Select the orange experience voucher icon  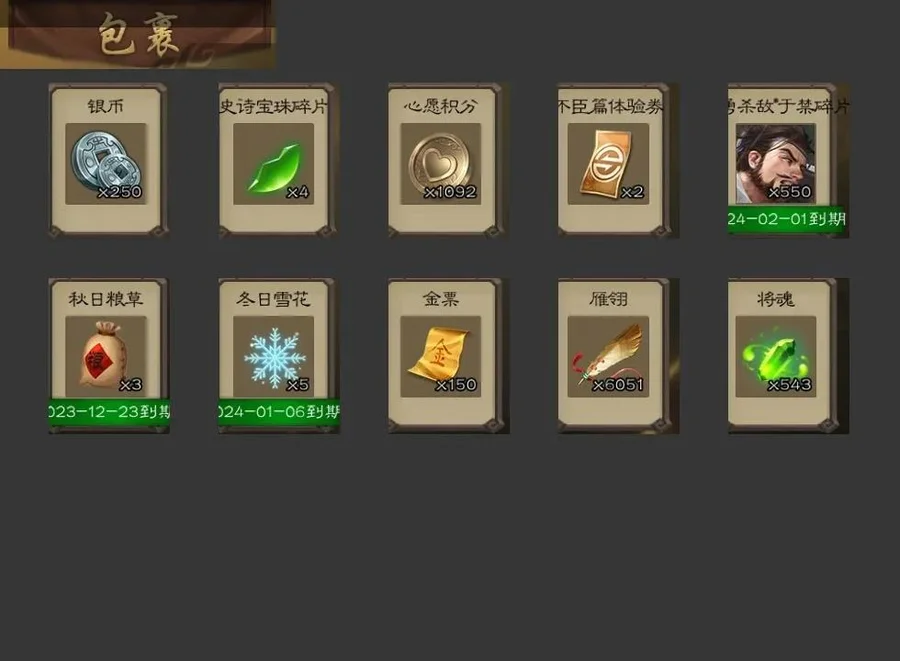[x=608, y=164]
